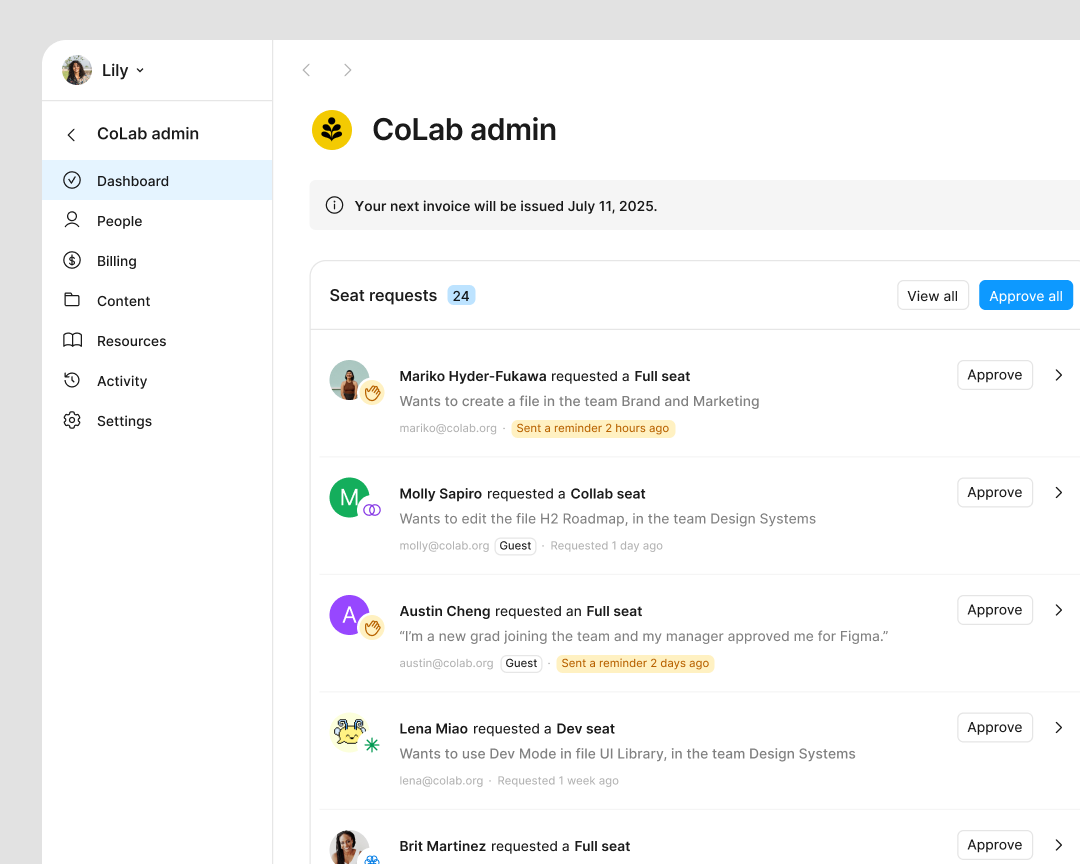The width and height of the screenshot is (1080, 864).
Task: Click the Guest badge on Austin Cheng's request
Action: pyautogui.click(x=520, y=663)
